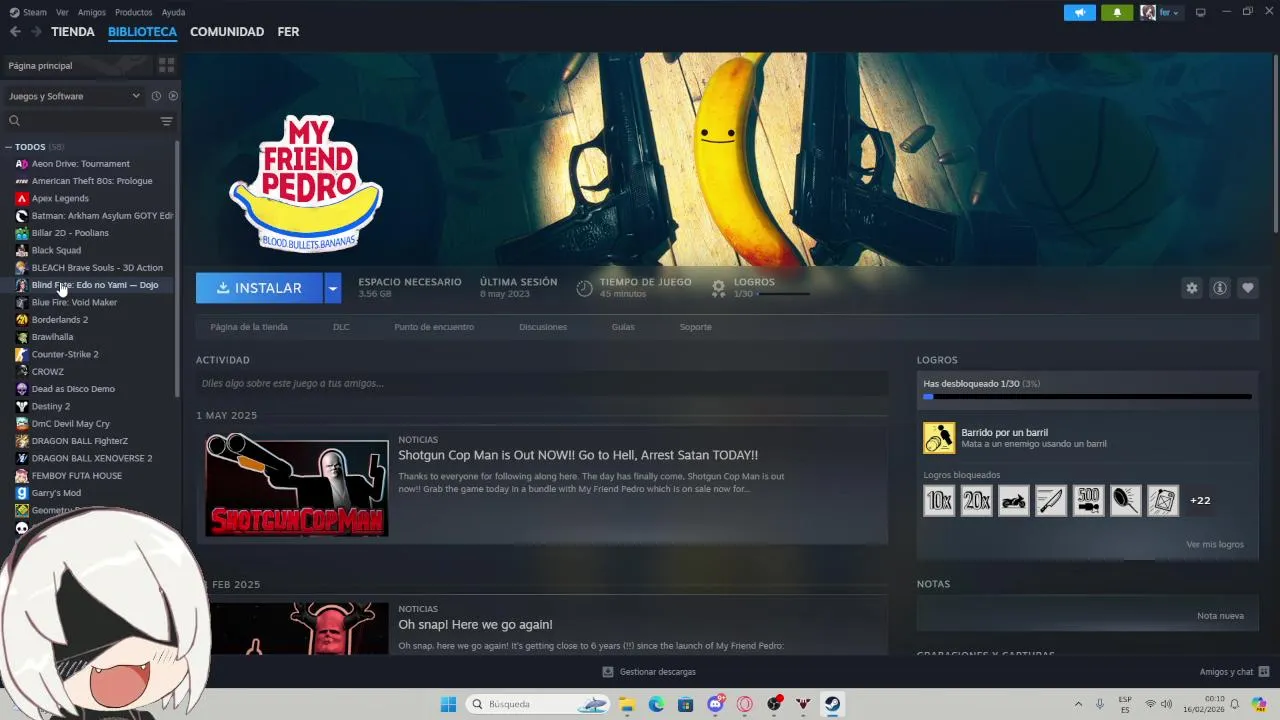
Task: Open the Amigos y chat icon
Action: point(1264,672)
